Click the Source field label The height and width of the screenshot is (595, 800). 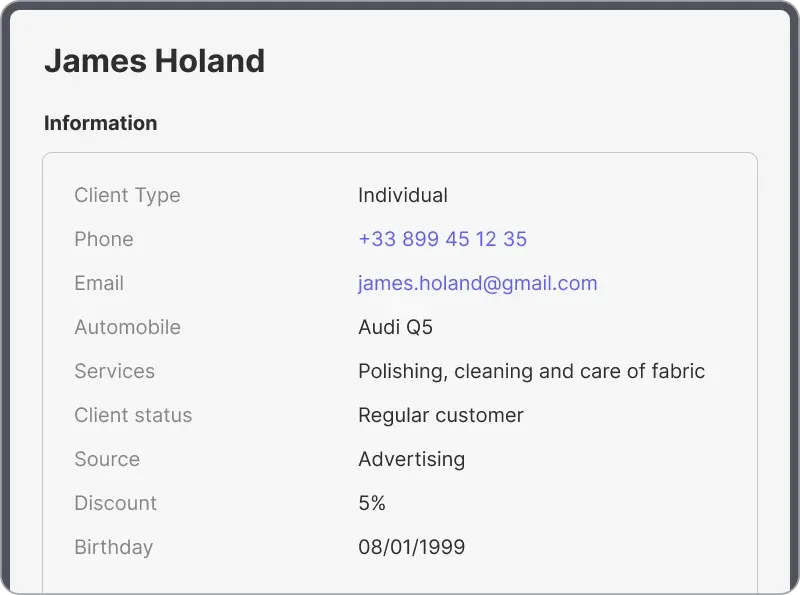point(107,459)
